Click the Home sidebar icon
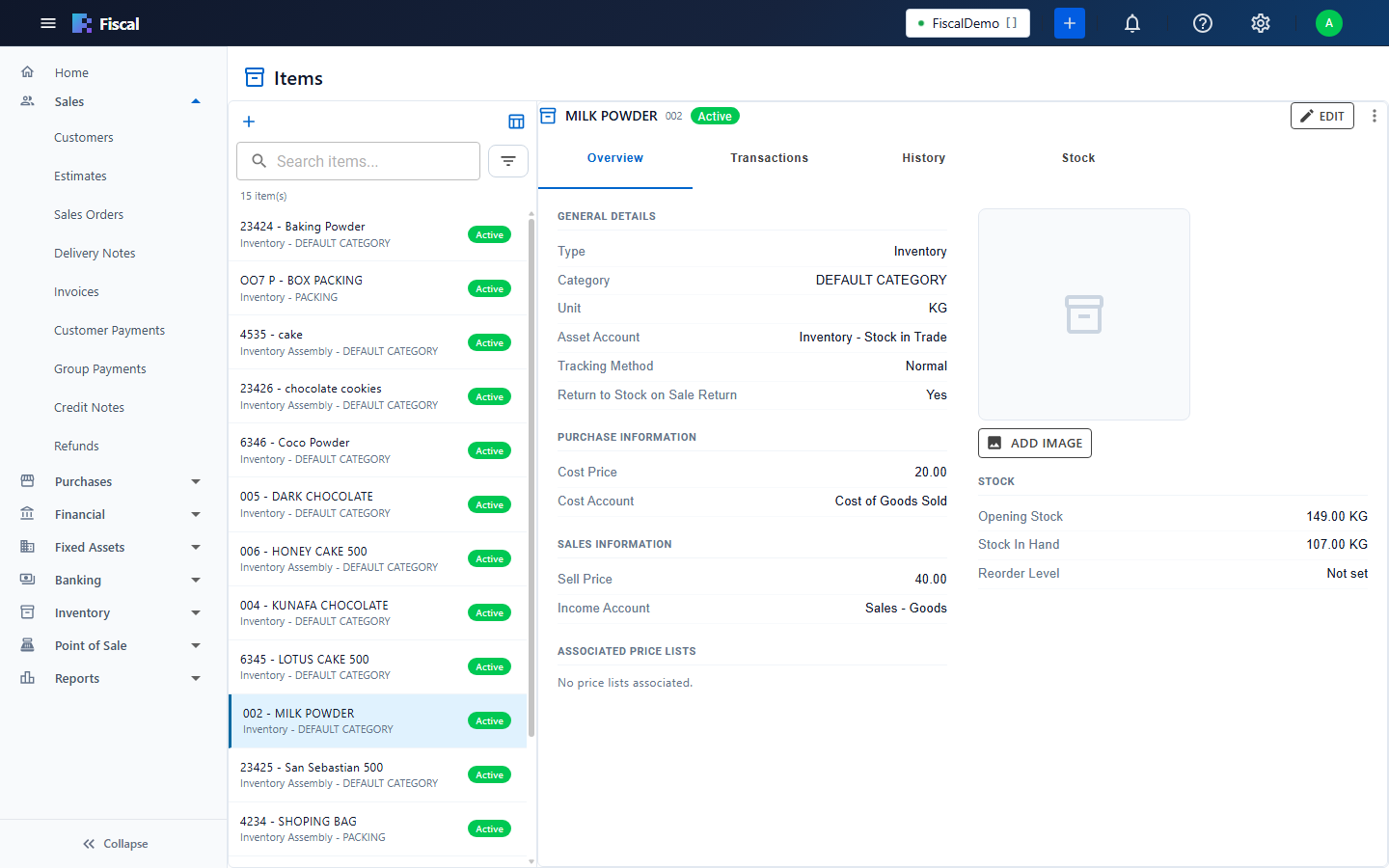Screen dimensions: 1389x868 (28, 72)
